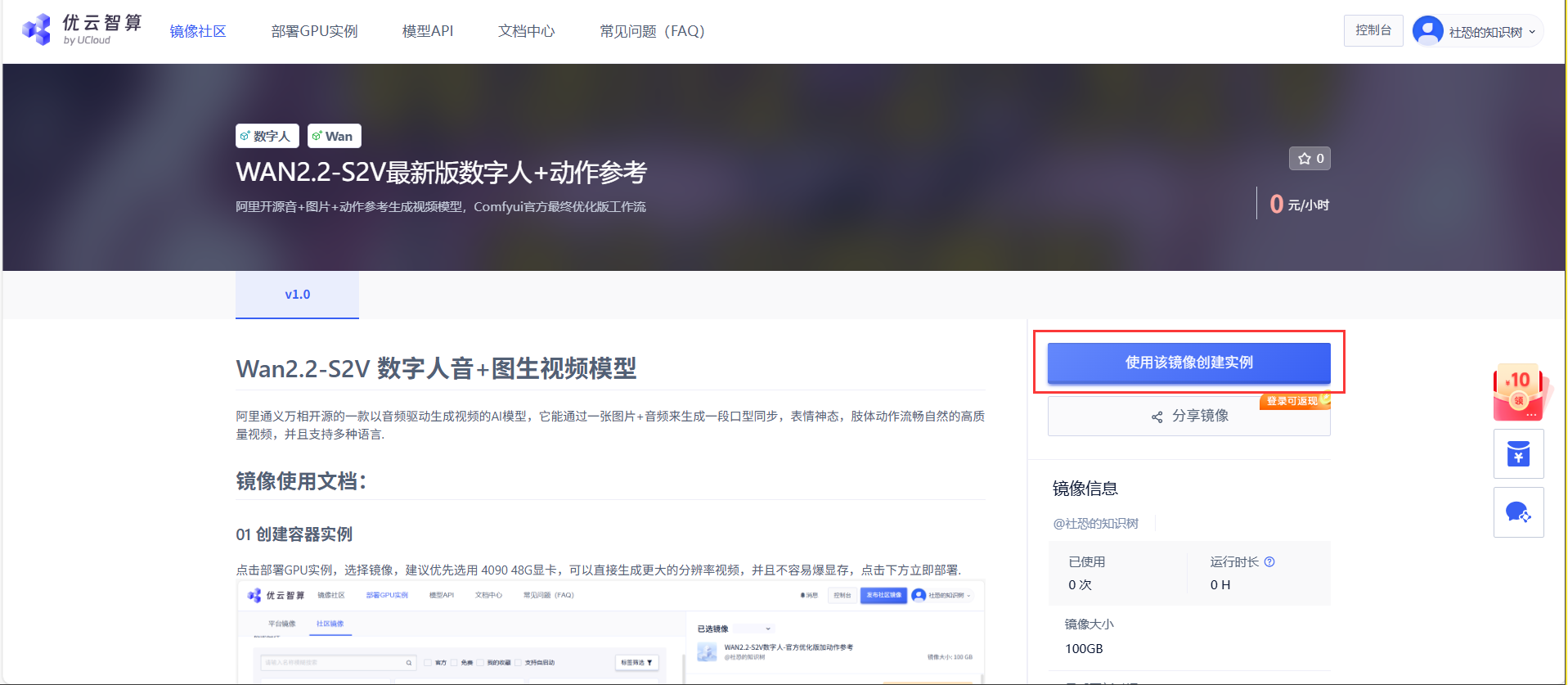Open the chat support icon
1568x685 pixels.
click(1518, 512)
